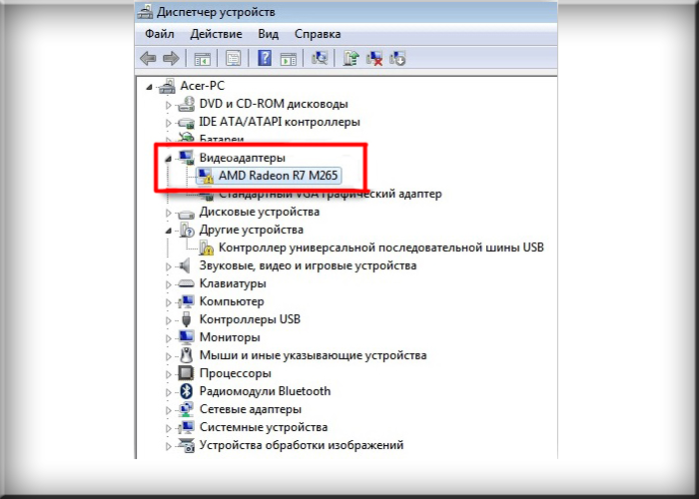Click the Мониторы monitor icon
699x499 pixels.
[186, 338]
